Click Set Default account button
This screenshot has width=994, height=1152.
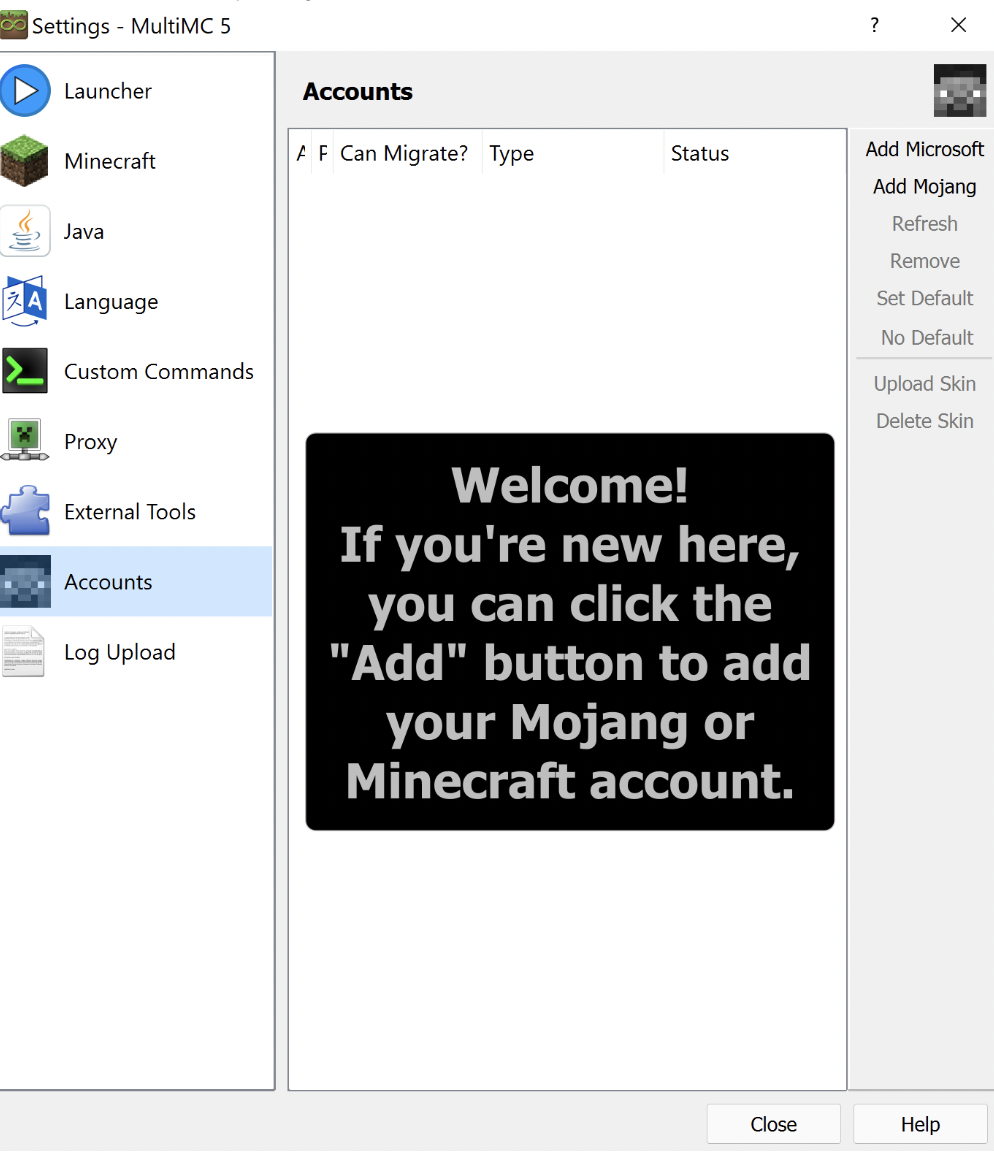coord(924,298)
